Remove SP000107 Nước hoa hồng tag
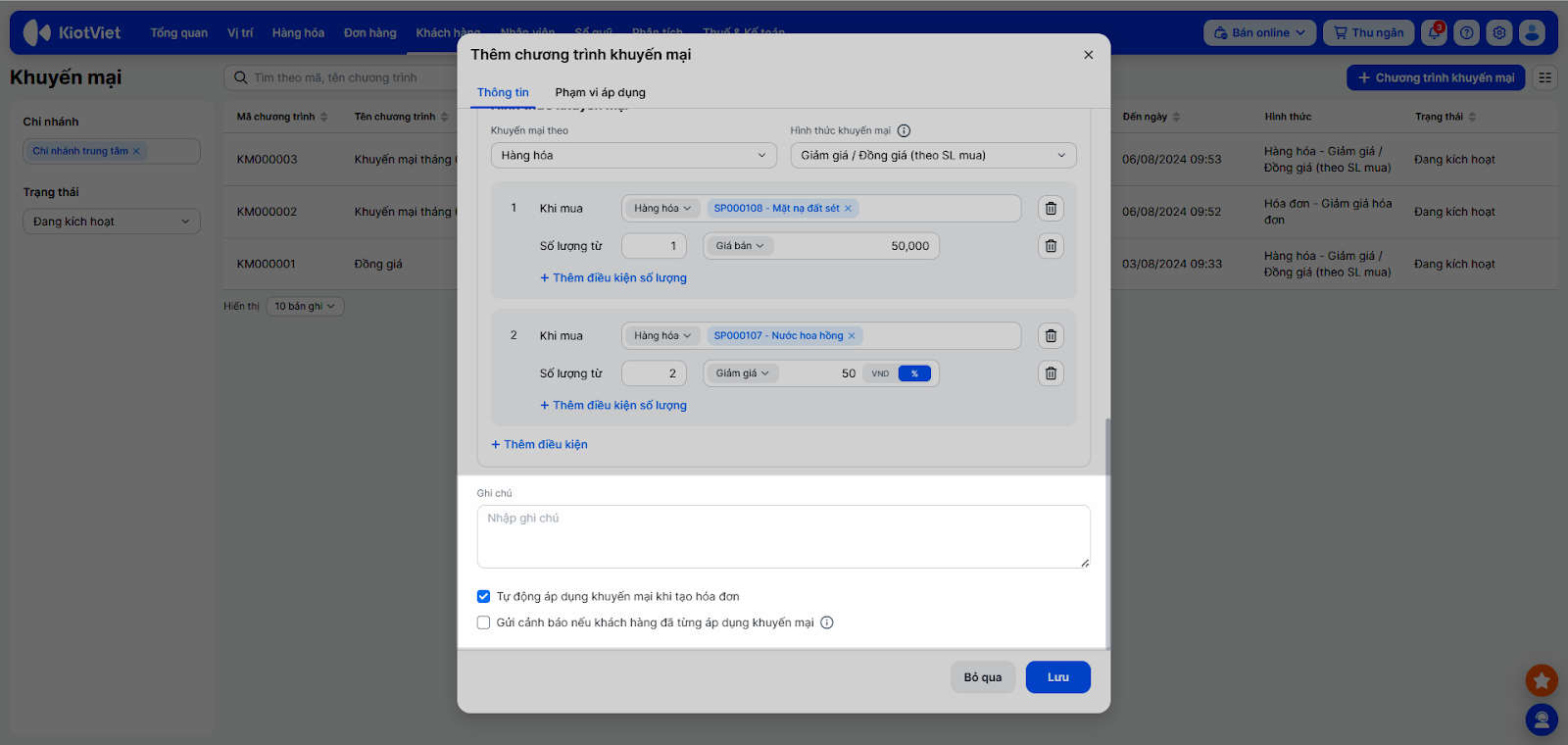This screenshot has height=745, width=1568. 852,336
